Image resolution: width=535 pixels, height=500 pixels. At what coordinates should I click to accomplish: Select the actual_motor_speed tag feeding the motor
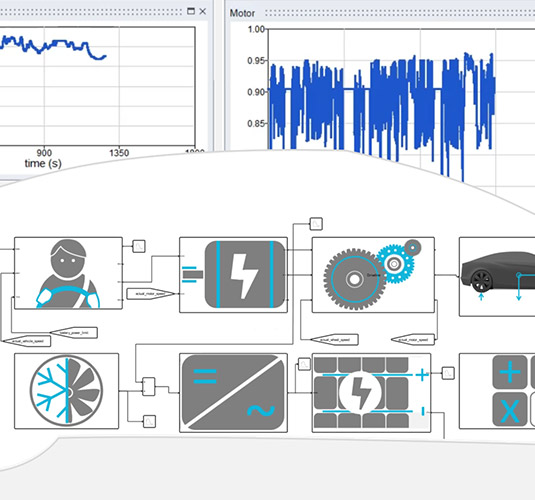pos(150,294)
